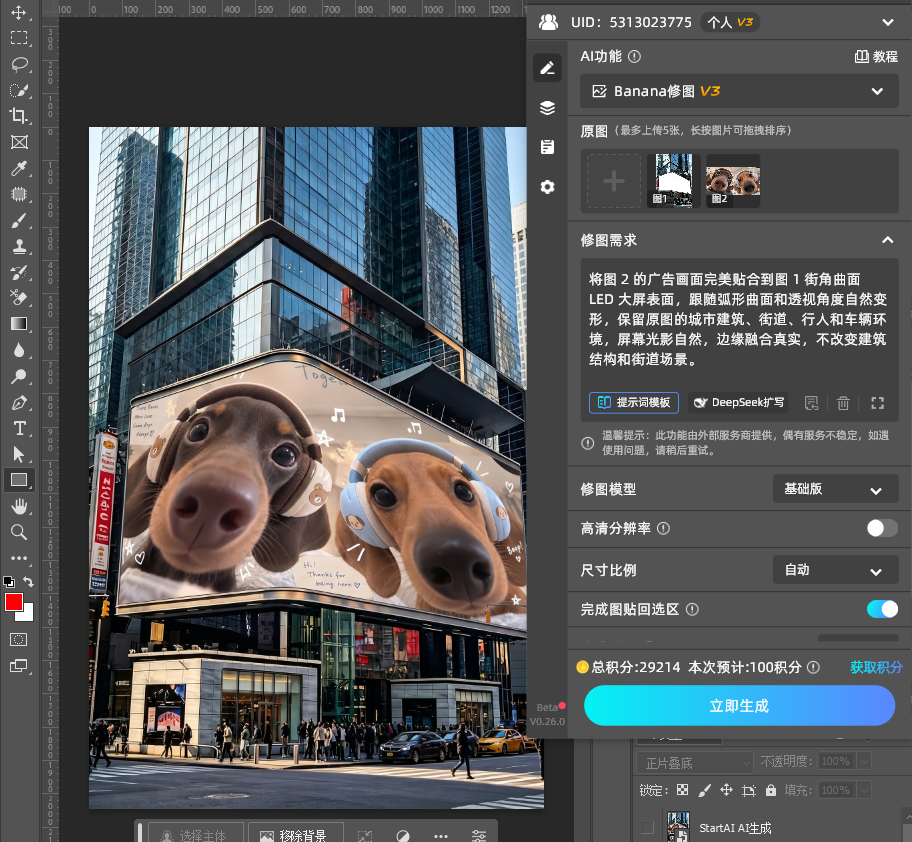Toggle visibility of StartAI AI生成 layer
Viewport: 912px width, 842px height.
pyautogui.click(x=647, y=827)
